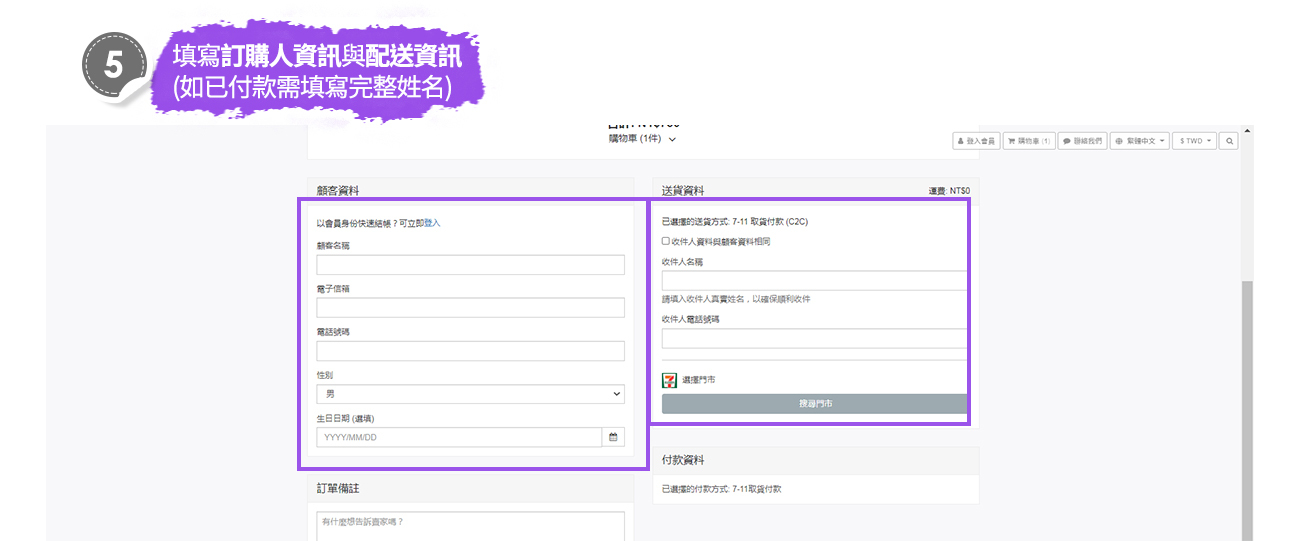Click the search magnifier icon in top bar
Viewport: 1300px width, 541px height.
(1229, 141)
